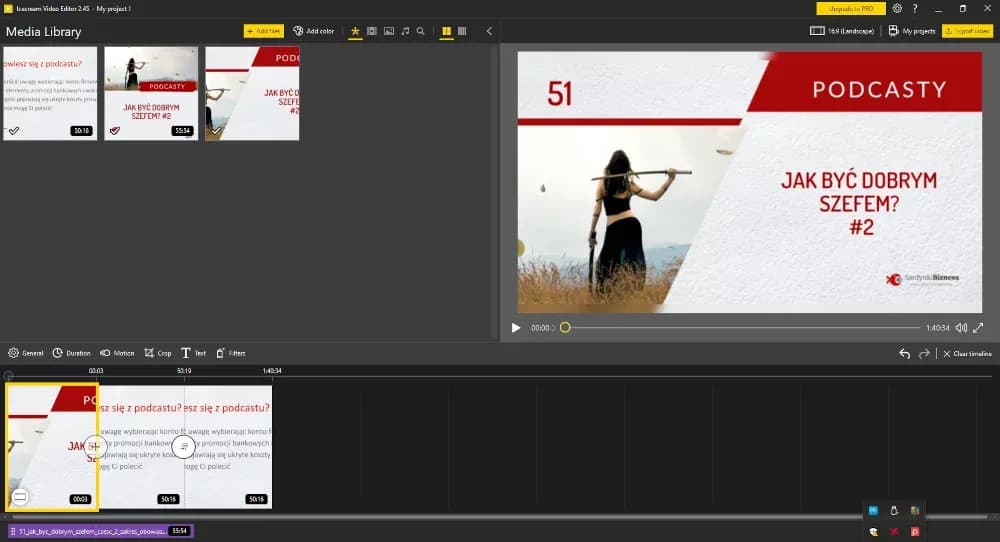This screenshot has height=542, width=1000.
Task: Open the 16:9 (Landscape) aspect ratio dropdown
Action: [842, 31]
